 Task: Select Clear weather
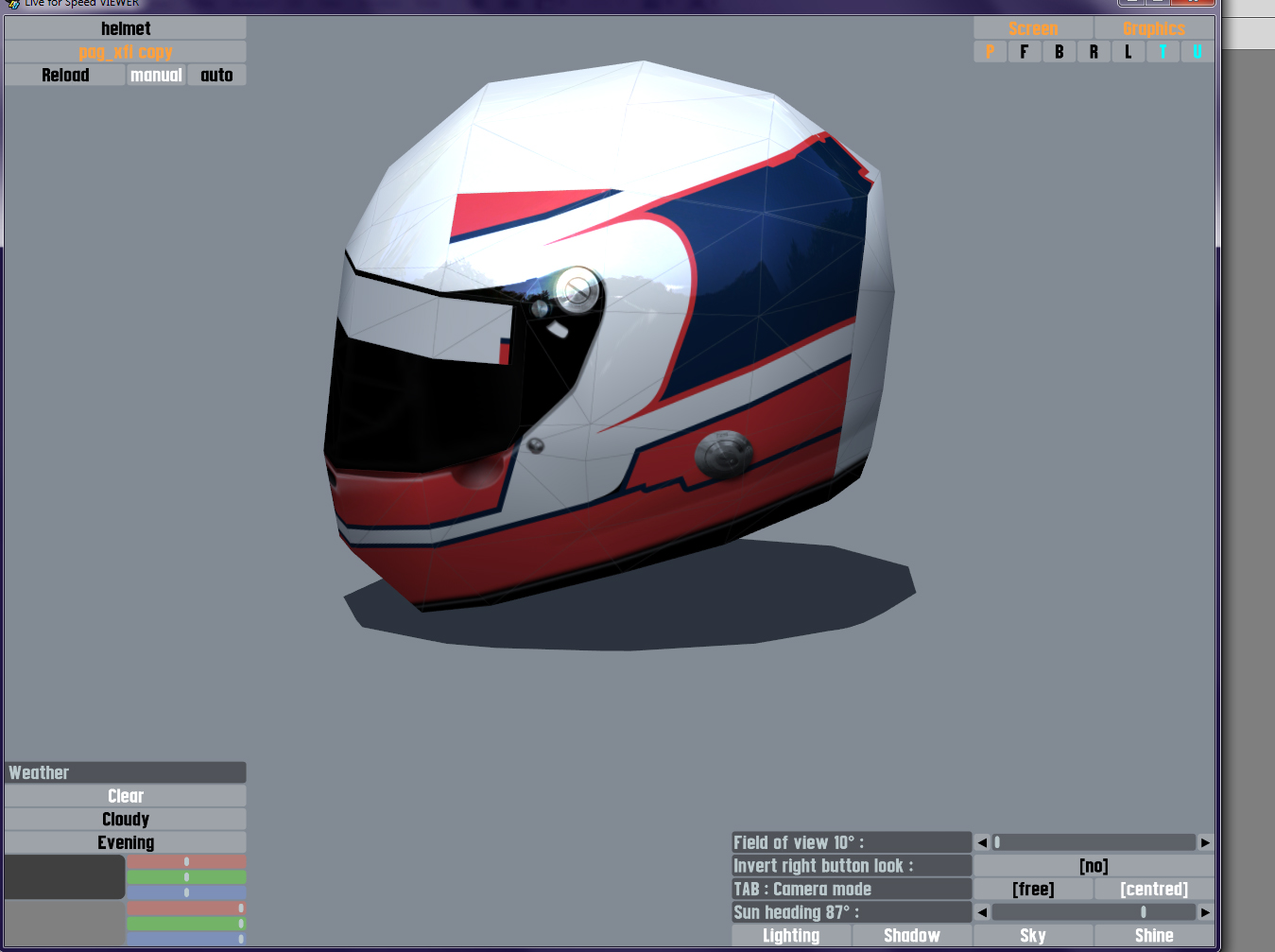click(x=126, y=796)
